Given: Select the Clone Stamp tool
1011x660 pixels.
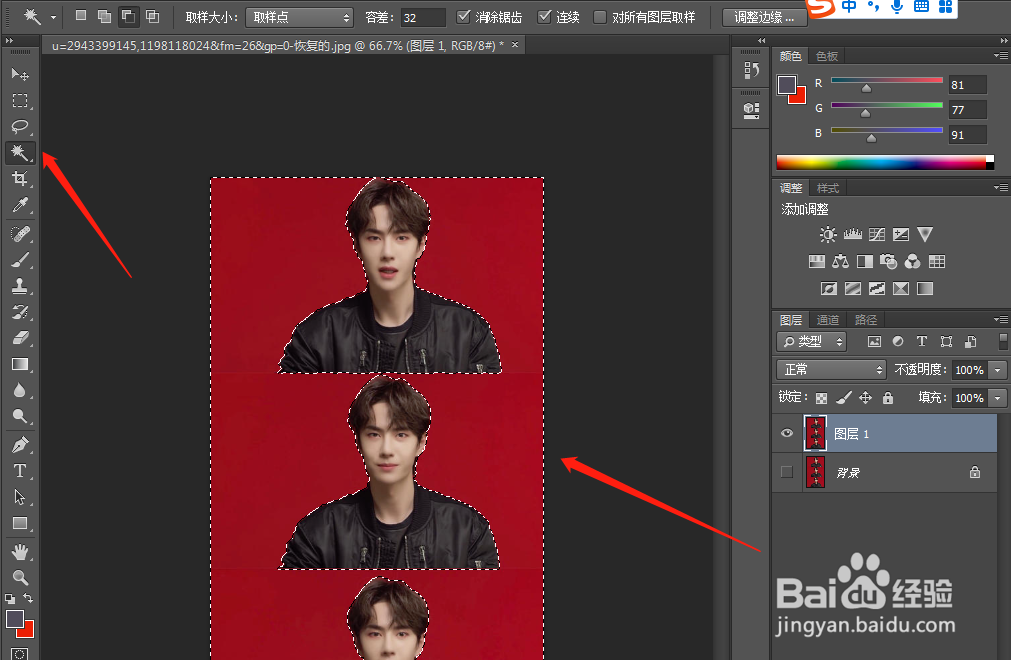Looking at the screenshot, I should tap(20, 286).
